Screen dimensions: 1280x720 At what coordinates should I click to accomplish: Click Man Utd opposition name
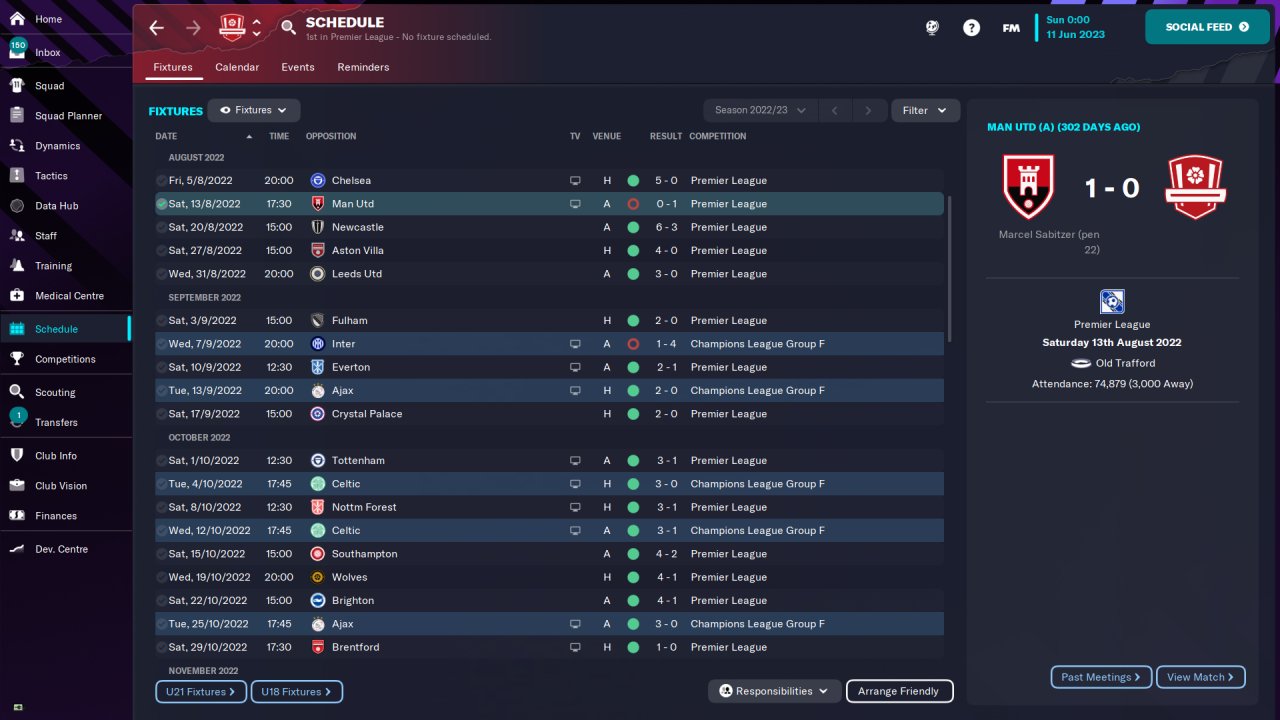(x=353, y=204)
